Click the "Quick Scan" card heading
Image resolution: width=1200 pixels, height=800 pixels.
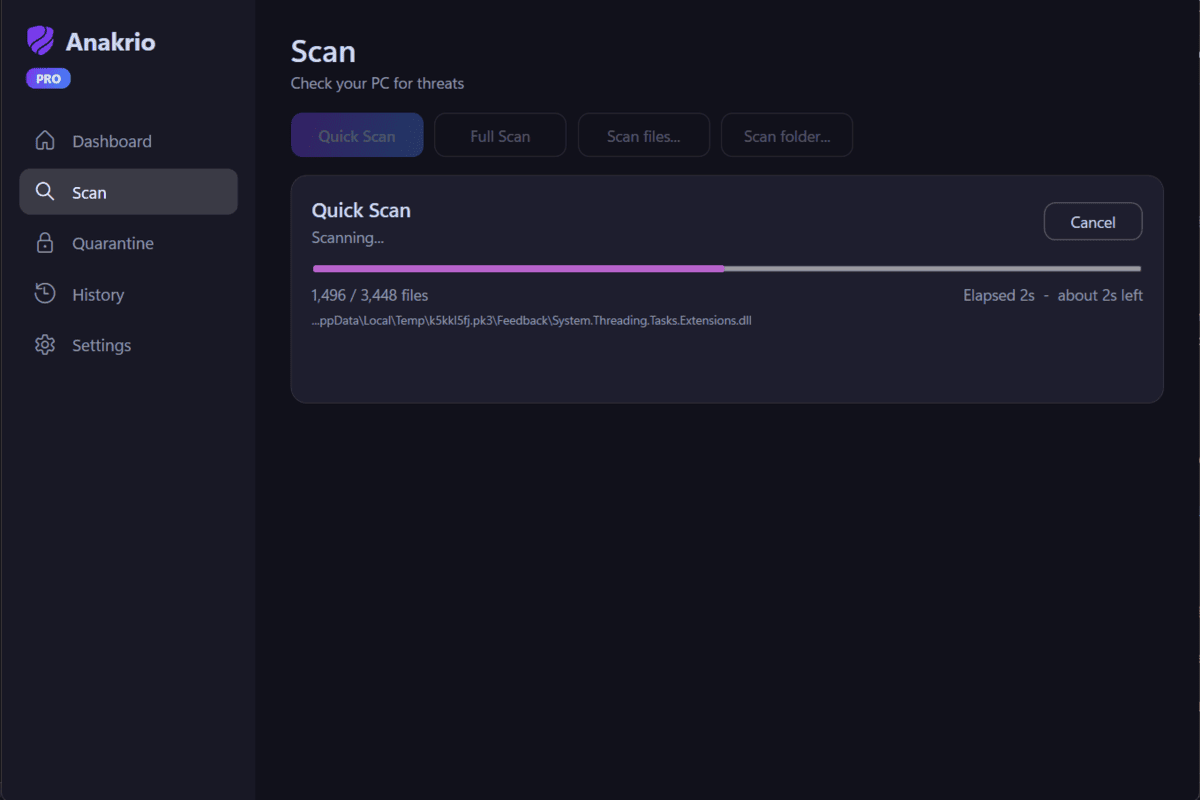tap(361, 211)
